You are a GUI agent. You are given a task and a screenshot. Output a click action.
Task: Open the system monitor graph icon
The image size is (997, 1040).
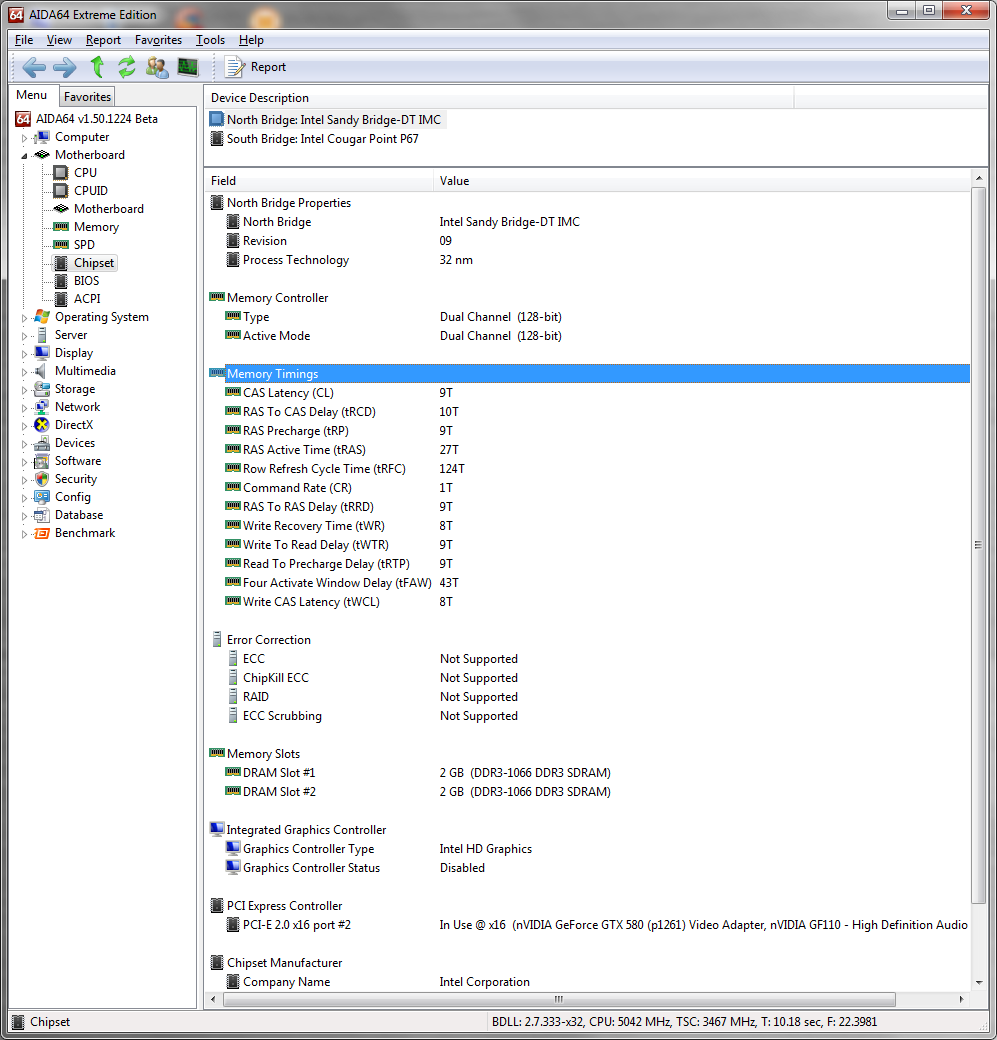(x=188, y=67)
